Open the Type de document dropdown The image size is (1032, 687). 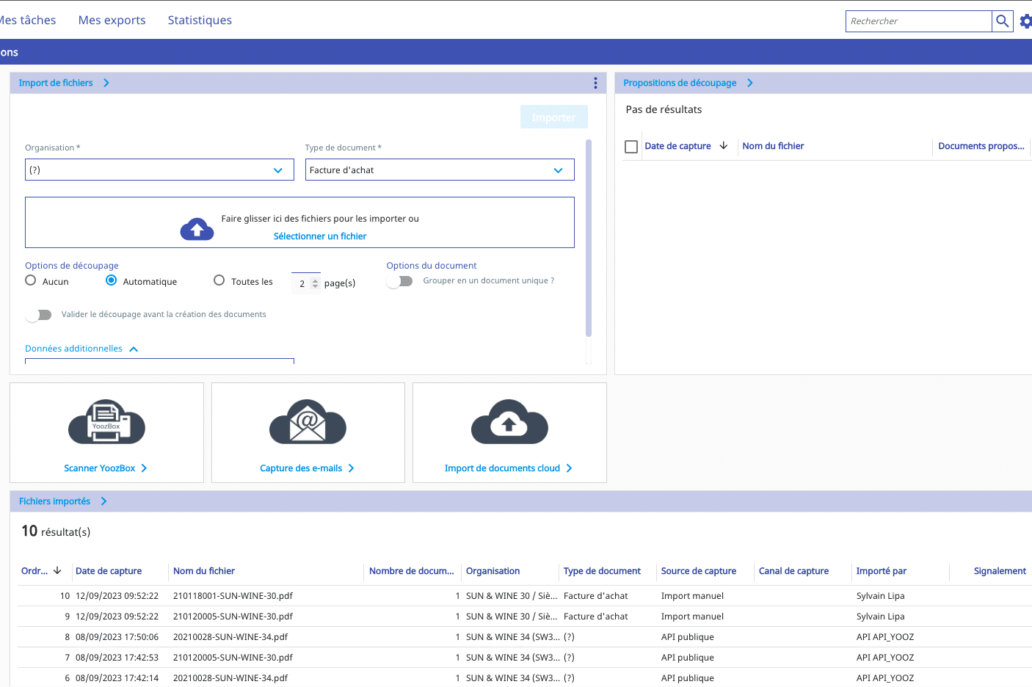pos(440,170)
